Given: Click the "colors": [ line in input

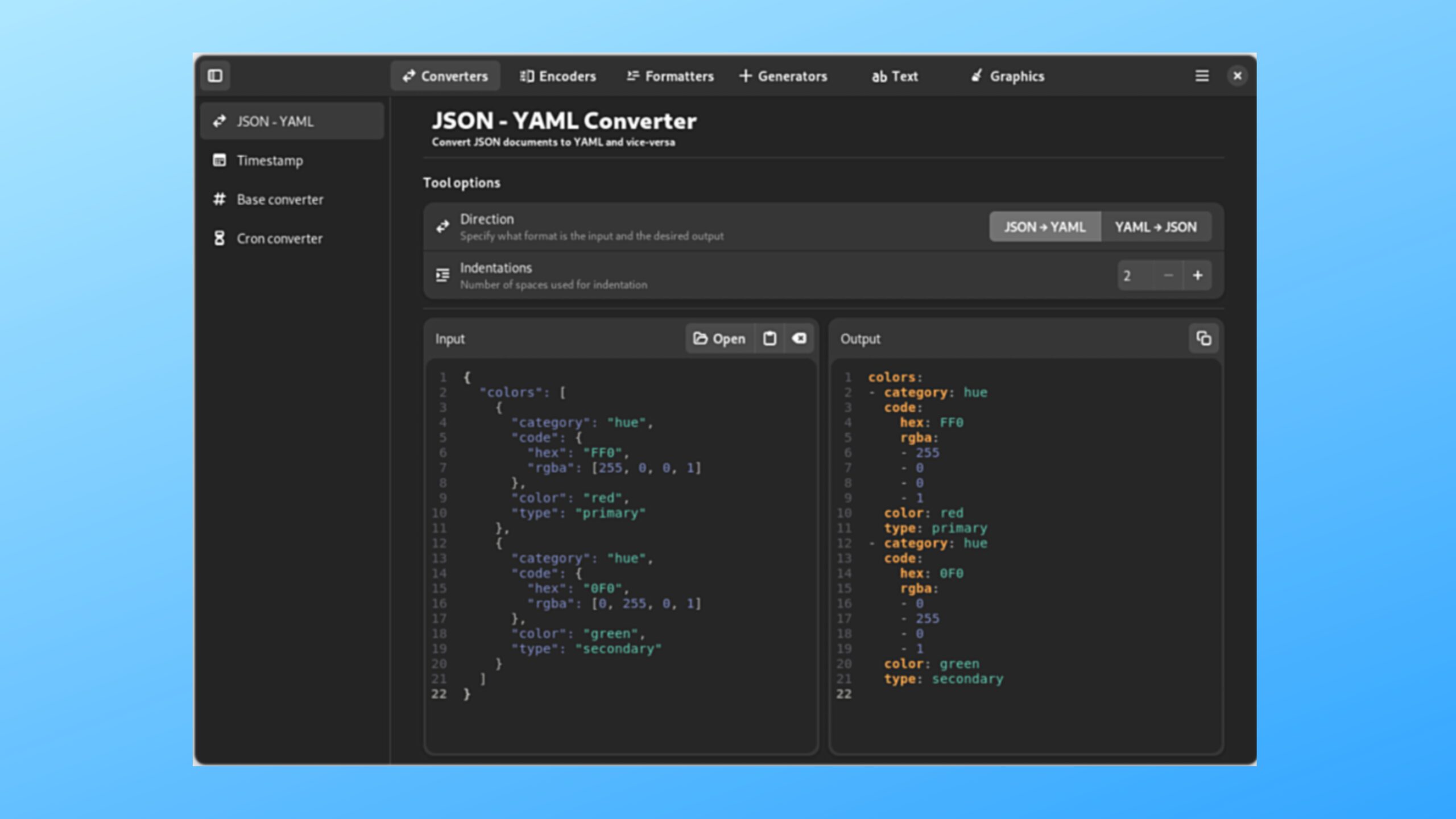Looking at the screenshot, I should coord(523,392).
